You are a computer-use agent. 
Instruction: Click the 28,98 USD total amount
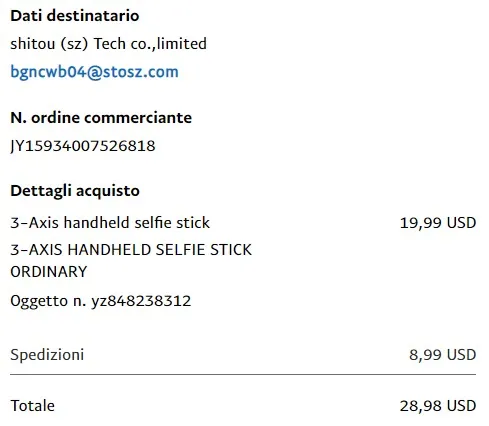[438, 406]
